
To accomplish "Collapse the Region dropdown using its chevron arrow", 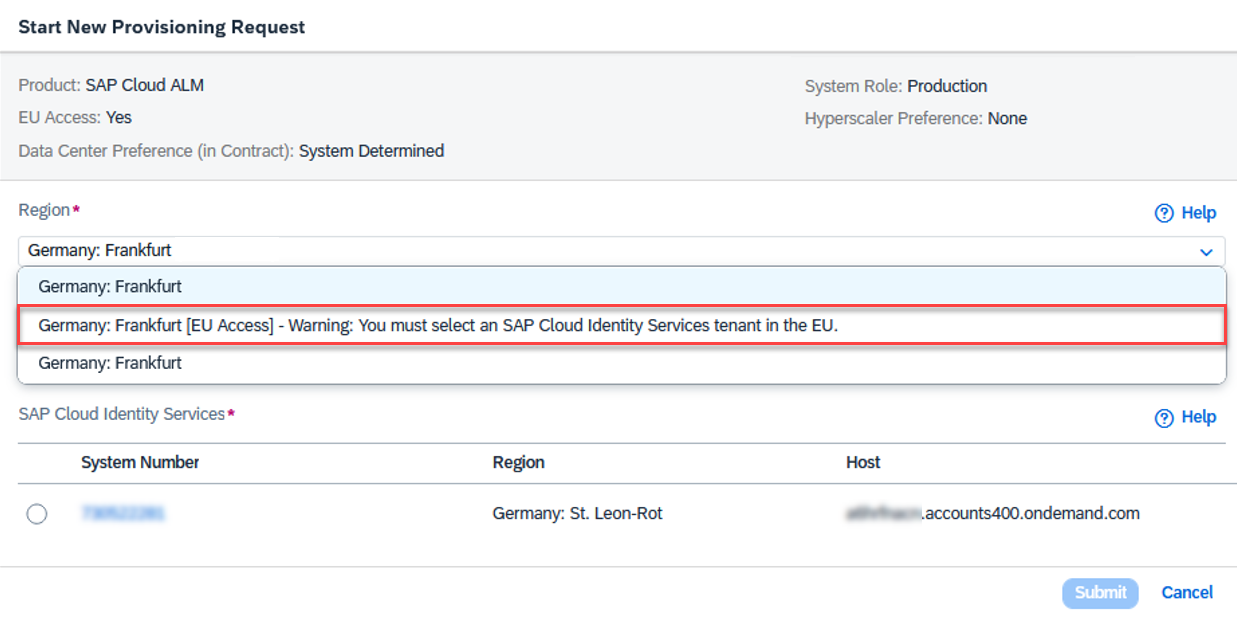I will [x=1206, y=252].
